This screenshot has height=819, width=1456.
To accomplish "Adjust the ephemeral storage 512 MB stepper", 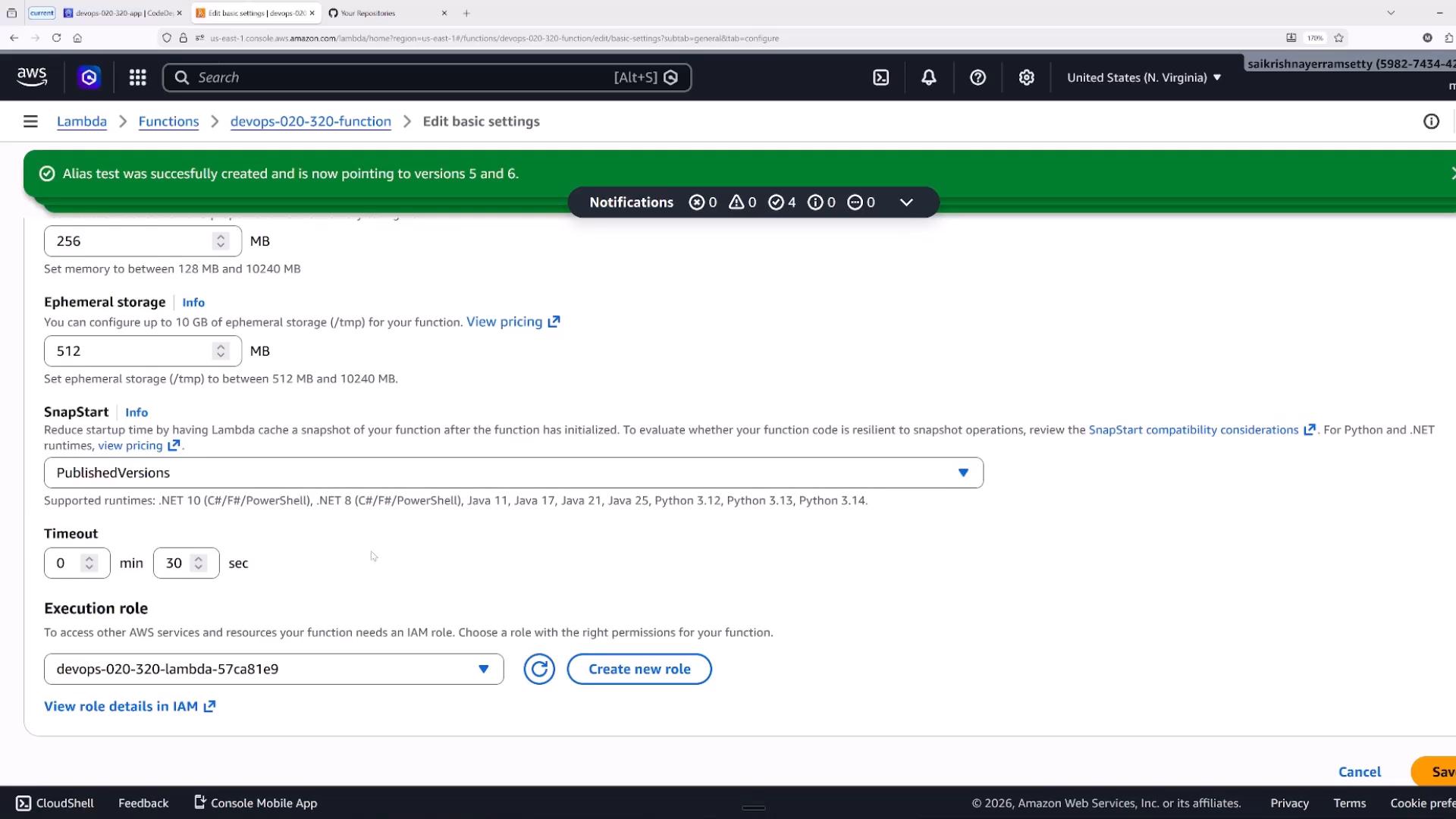I will [221, 351].
